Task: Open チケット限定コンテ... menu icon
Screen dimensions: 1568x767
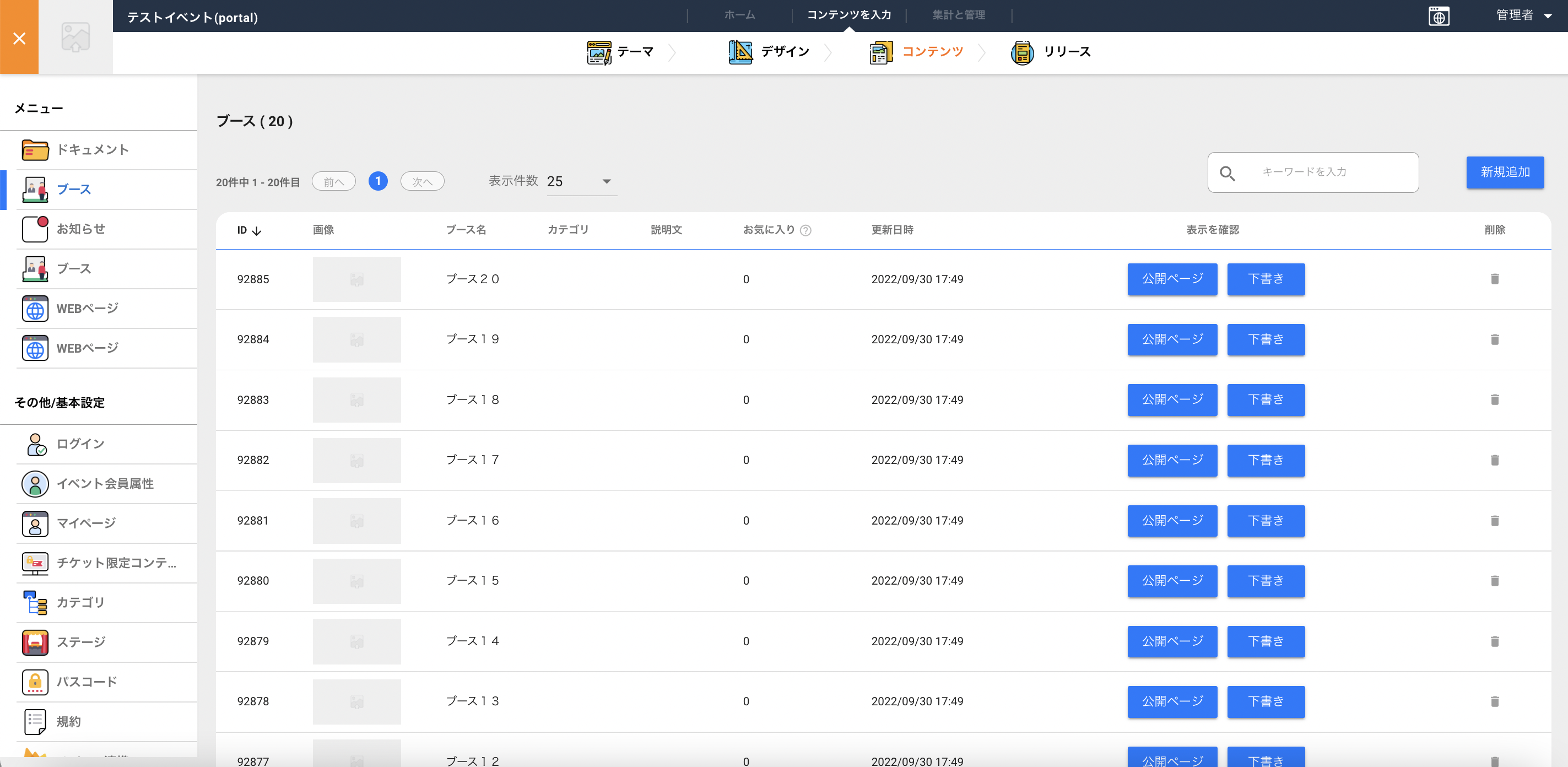Action: (35, 563)
